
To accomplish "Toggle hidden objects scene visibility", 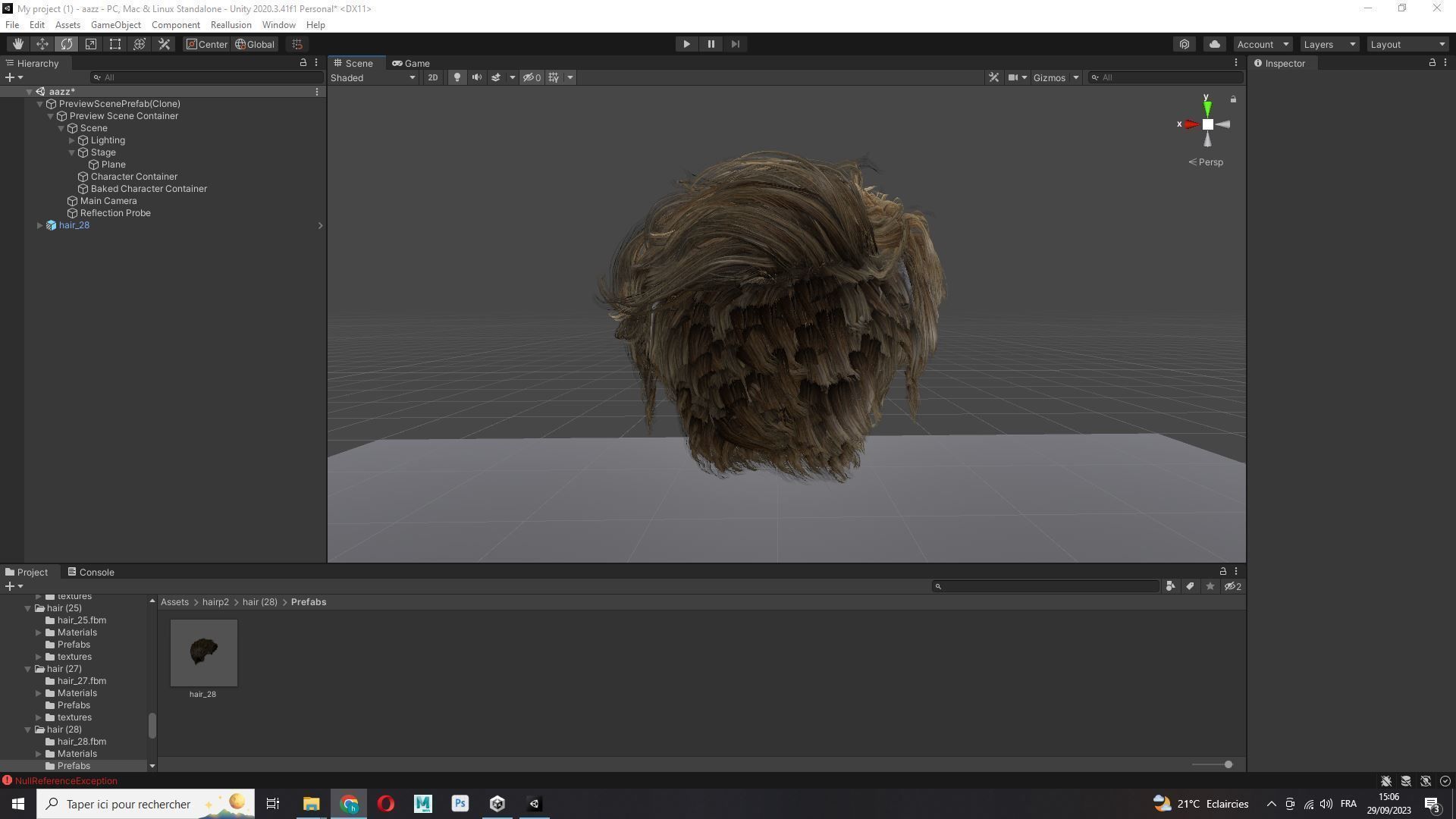I will (532, 77).
